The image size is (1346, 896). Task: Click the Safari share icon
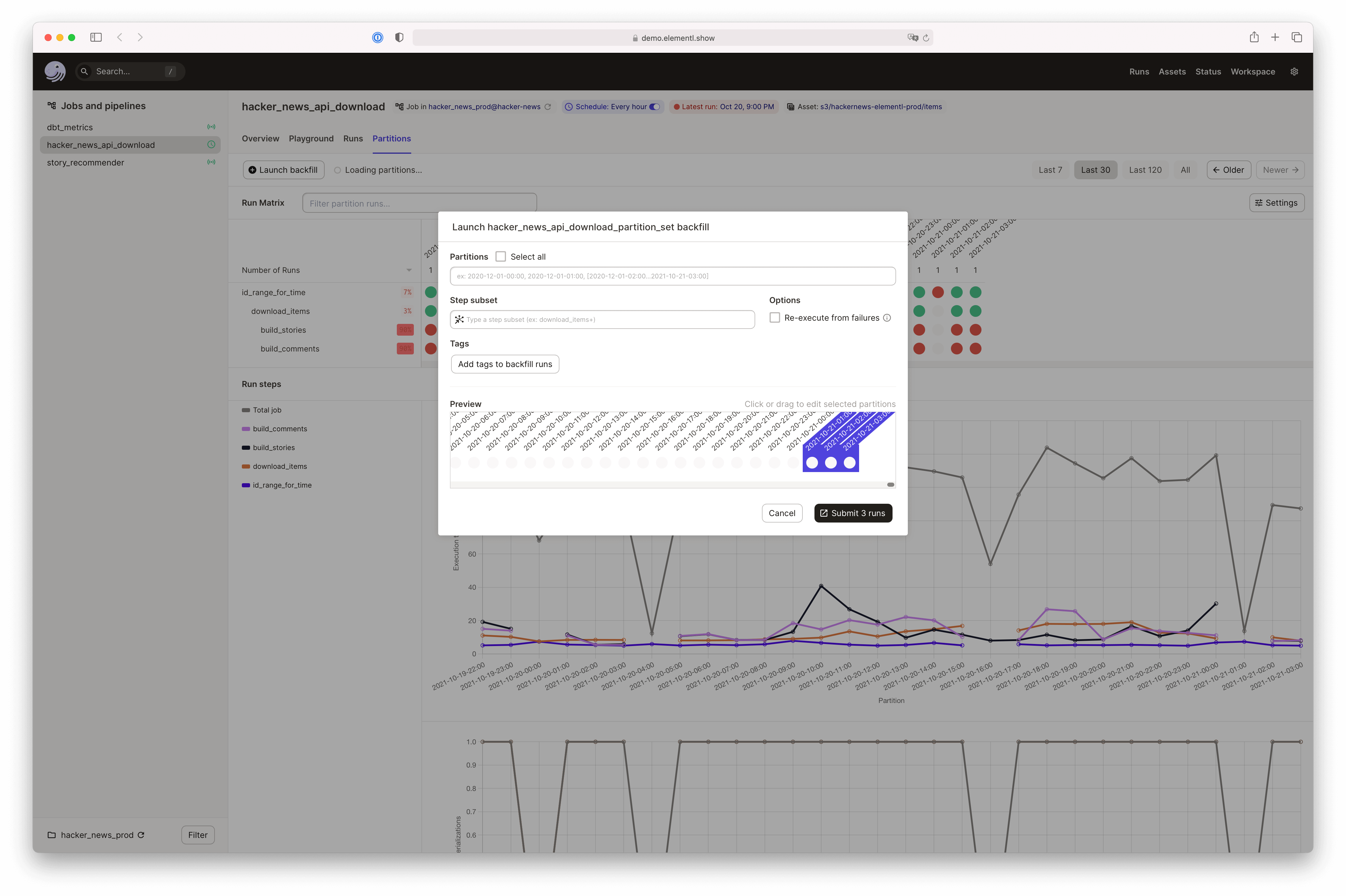click(x=1254, y=37)
